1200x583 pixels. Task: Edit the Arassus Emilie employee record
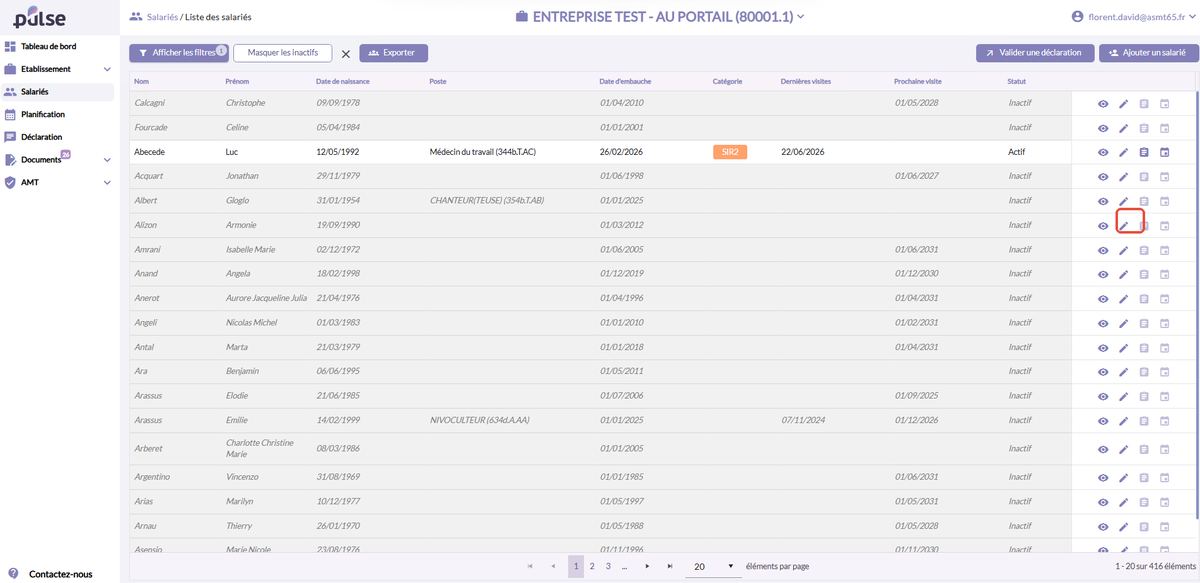1123,421
